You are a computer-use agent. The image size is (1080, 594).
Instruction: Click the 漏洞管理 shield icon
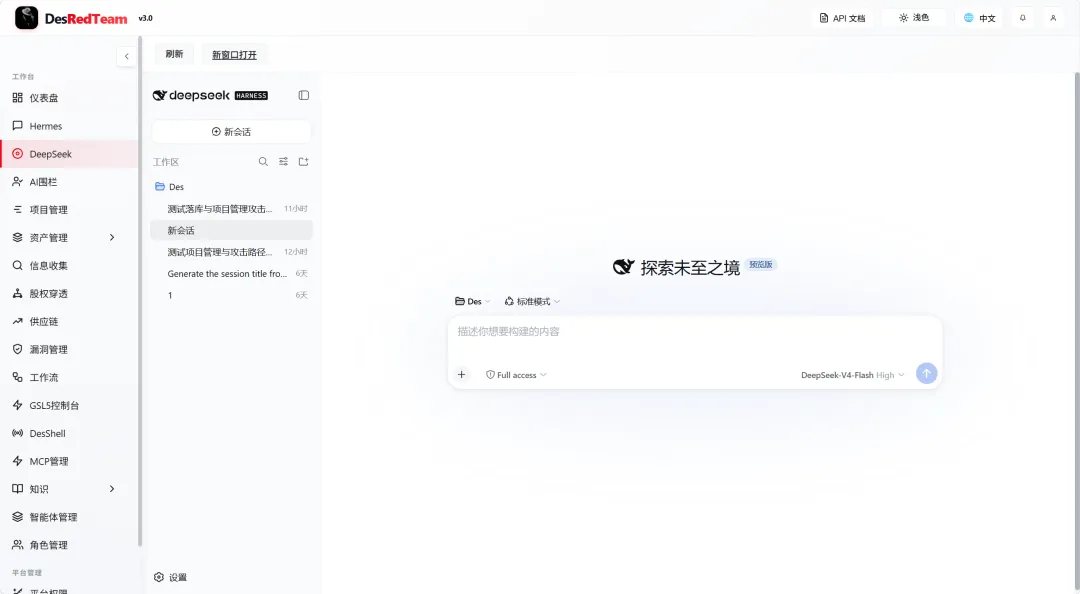(18, 349)
